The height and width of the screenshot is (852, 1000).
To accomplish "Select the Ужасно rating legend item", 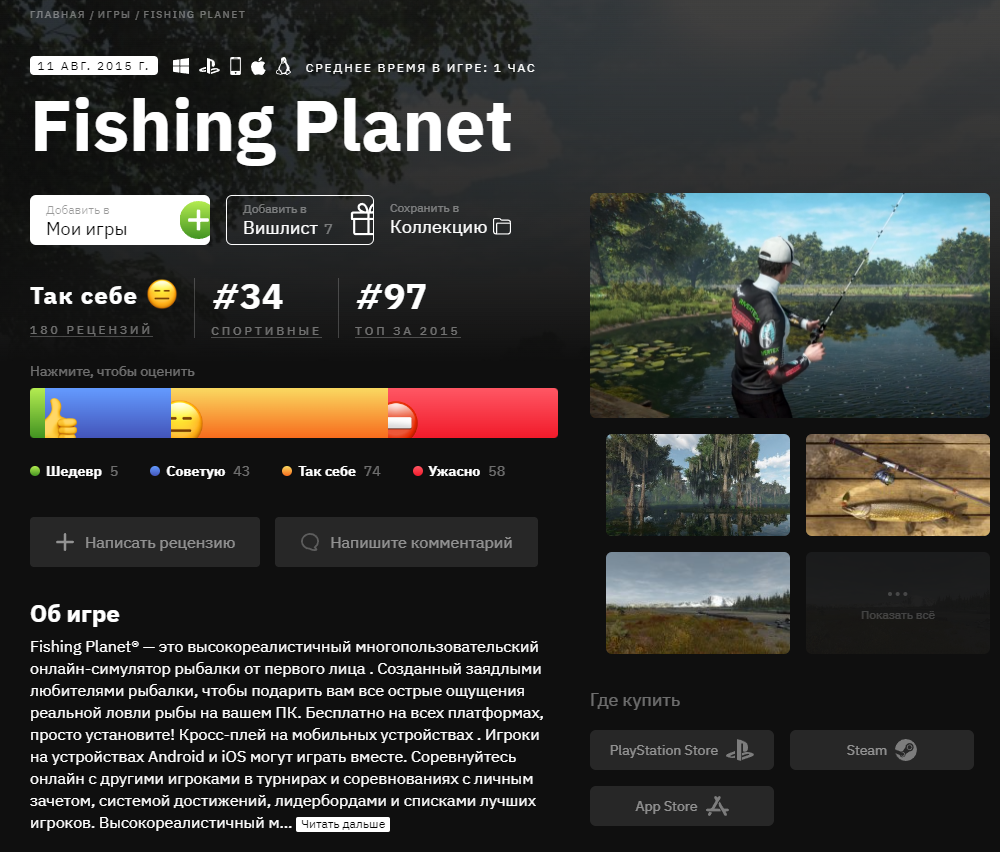I will click(x=459, y=471).
